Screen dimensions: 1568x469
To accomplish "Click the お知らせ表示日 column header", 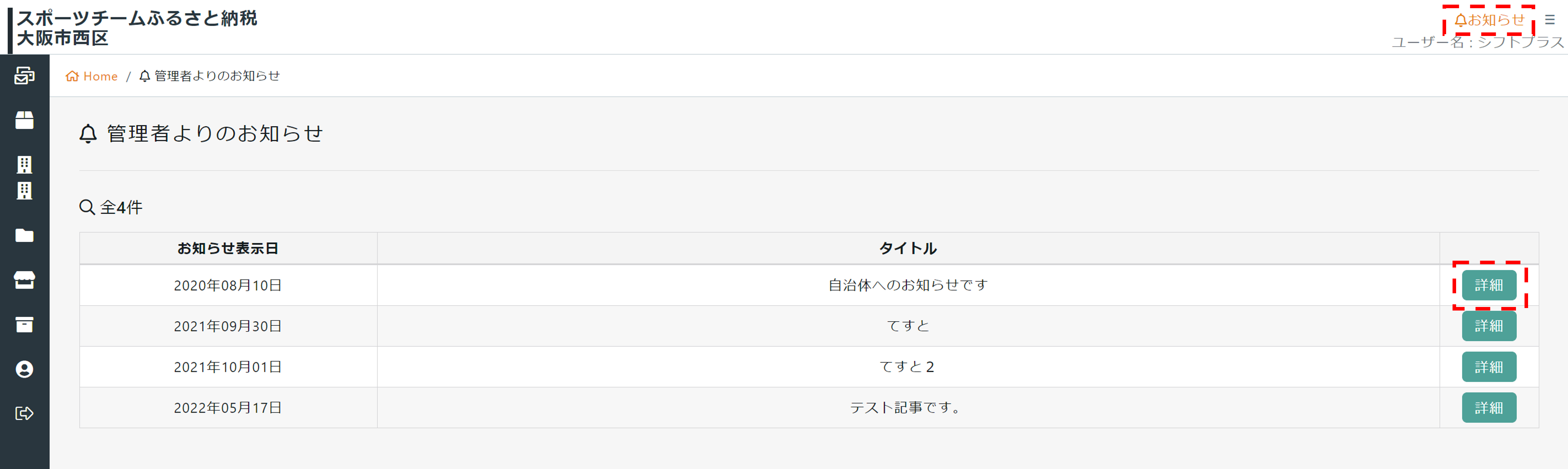I will click(x=228, y=248).
